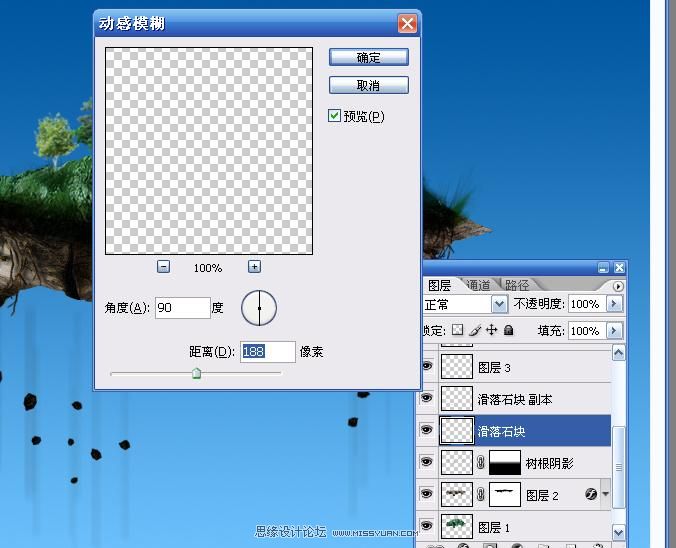The height and width of the screenshot is (548, 676).
Task: Click 图层 2 layer mask thumbnail
Action: 505,494
